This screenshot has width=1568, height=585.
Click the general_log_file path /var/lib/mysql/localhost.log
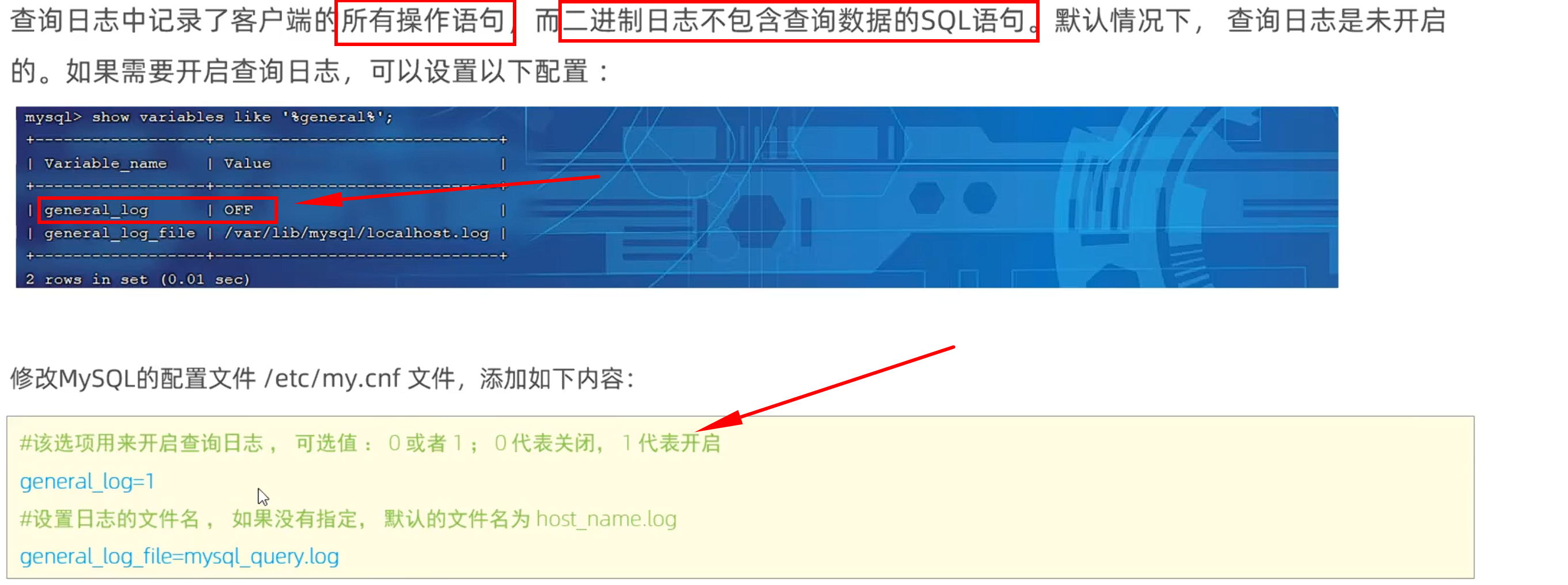(x=357, y=233)
